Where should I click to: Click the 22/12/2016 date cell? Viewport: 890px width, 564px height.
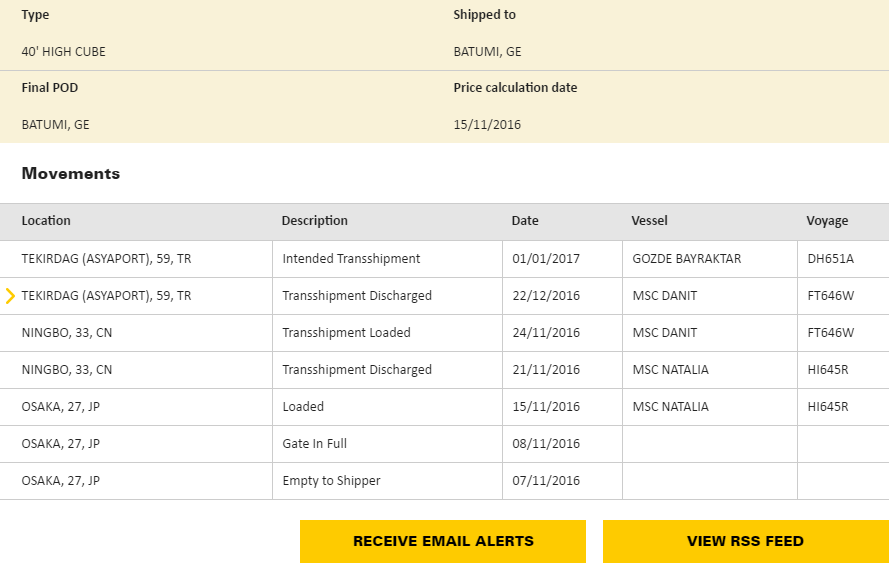546,296
